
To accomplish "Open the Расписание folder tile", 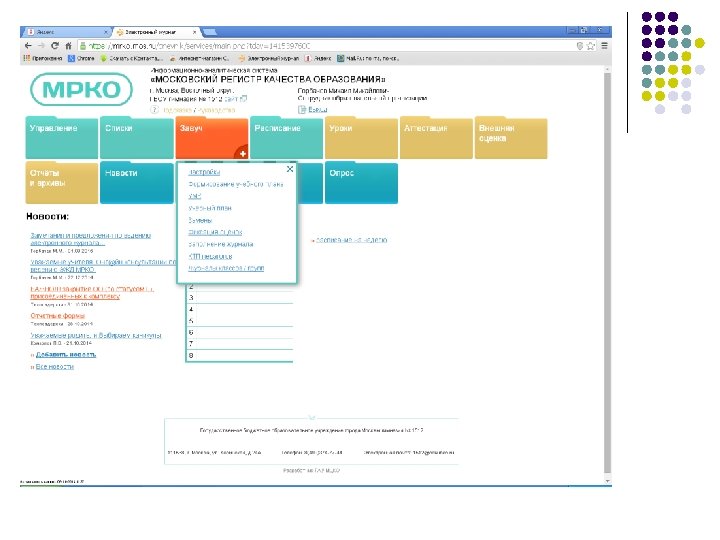I will coord(286,138).
